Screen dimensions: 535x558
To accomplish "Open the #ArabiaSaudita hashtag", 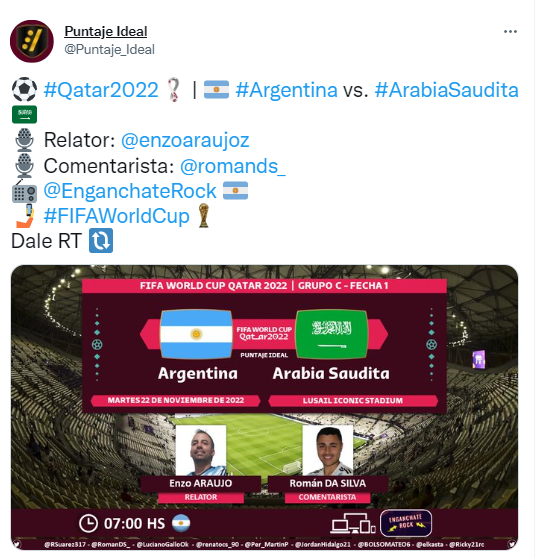I will [446, 90].
